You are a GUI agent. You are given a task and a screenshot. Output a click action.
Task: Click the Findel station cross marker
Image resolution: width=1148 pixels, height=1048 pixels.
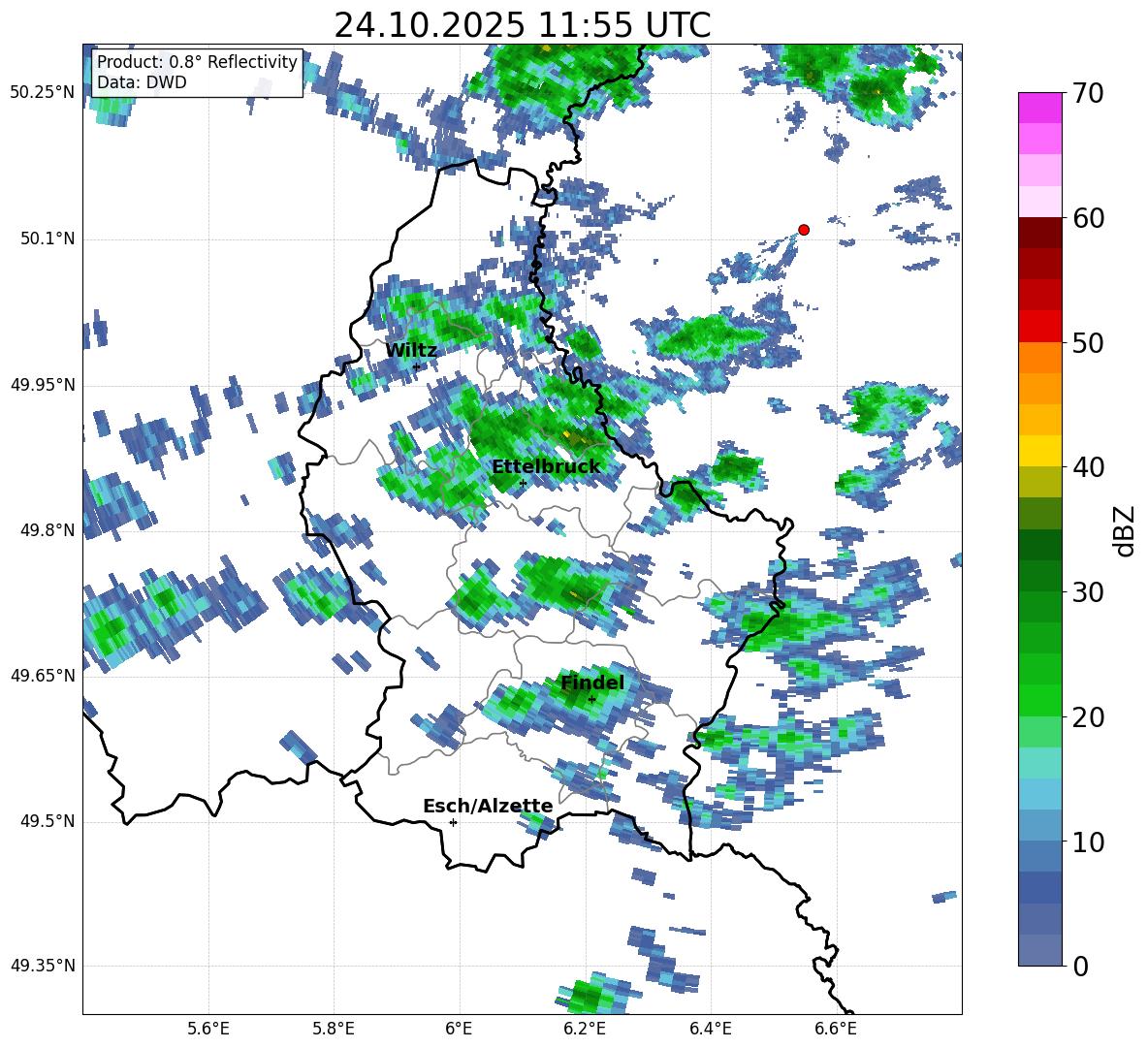[591, 700]
